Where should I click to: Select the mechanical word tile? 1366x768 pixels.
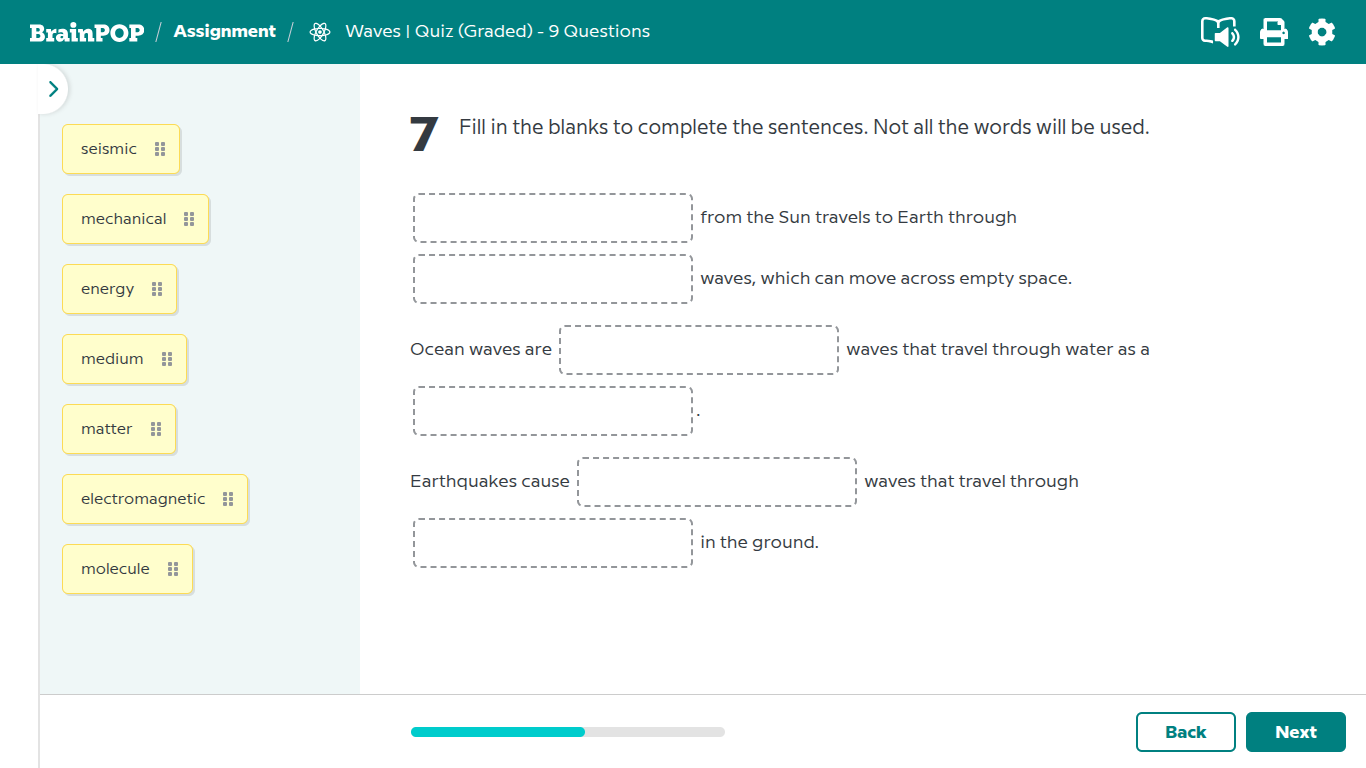tap(123, 218)
